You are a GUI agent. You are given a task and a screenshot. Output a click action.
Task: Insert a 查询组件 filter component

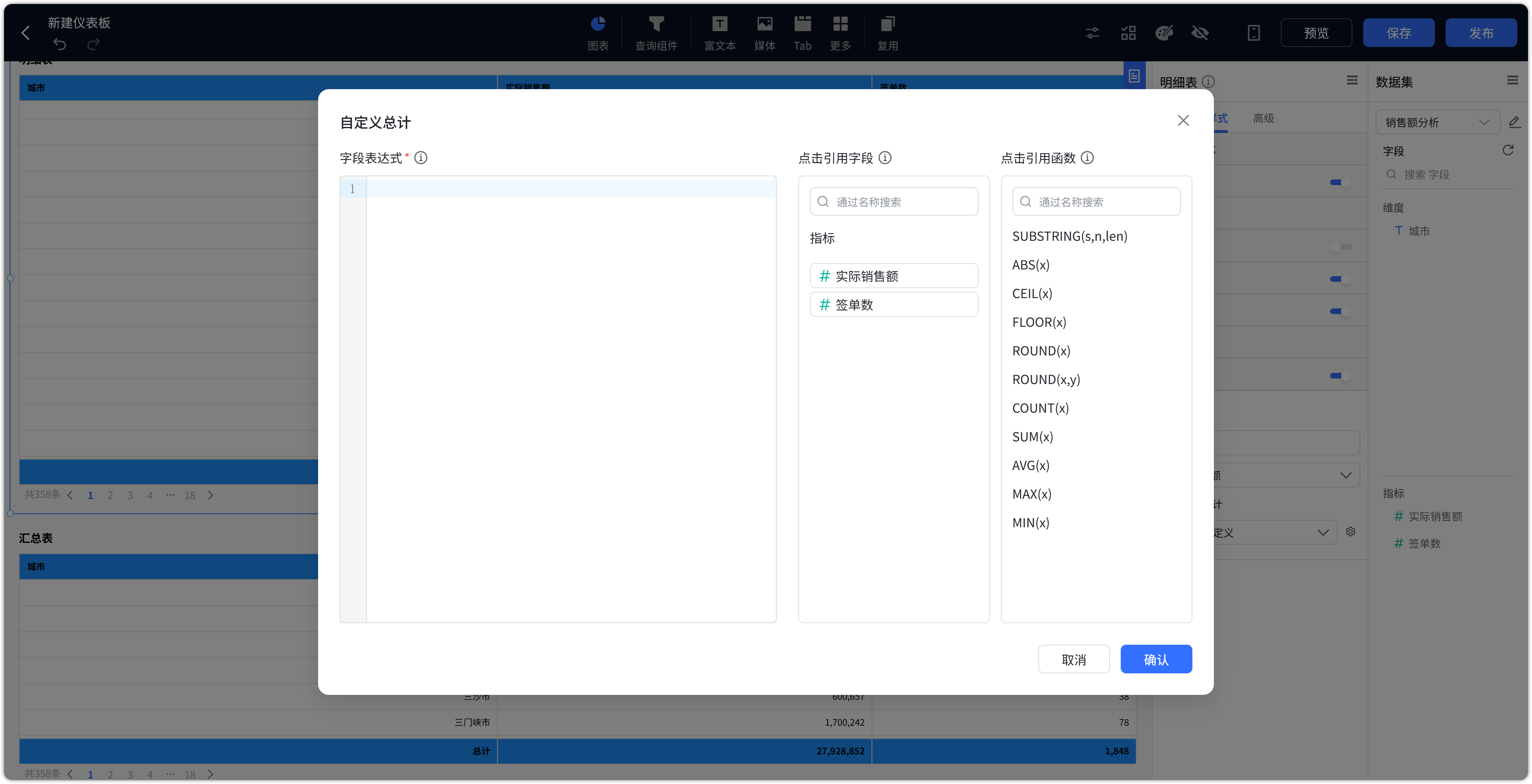click(x=656, y=33)
